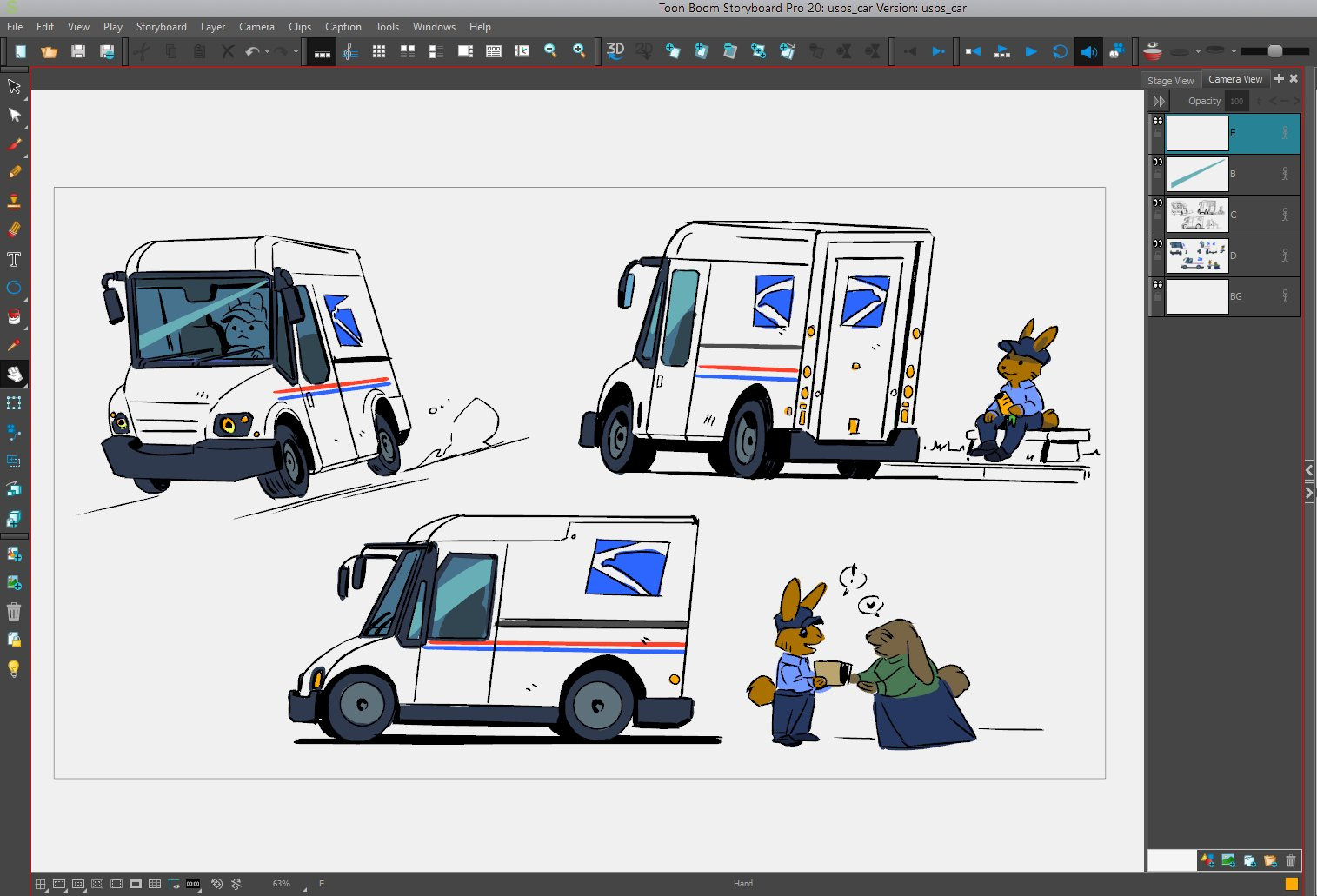Play the storyboard with the play button
Viewport: 1317px width, 896px height.
coord(1031,51)
